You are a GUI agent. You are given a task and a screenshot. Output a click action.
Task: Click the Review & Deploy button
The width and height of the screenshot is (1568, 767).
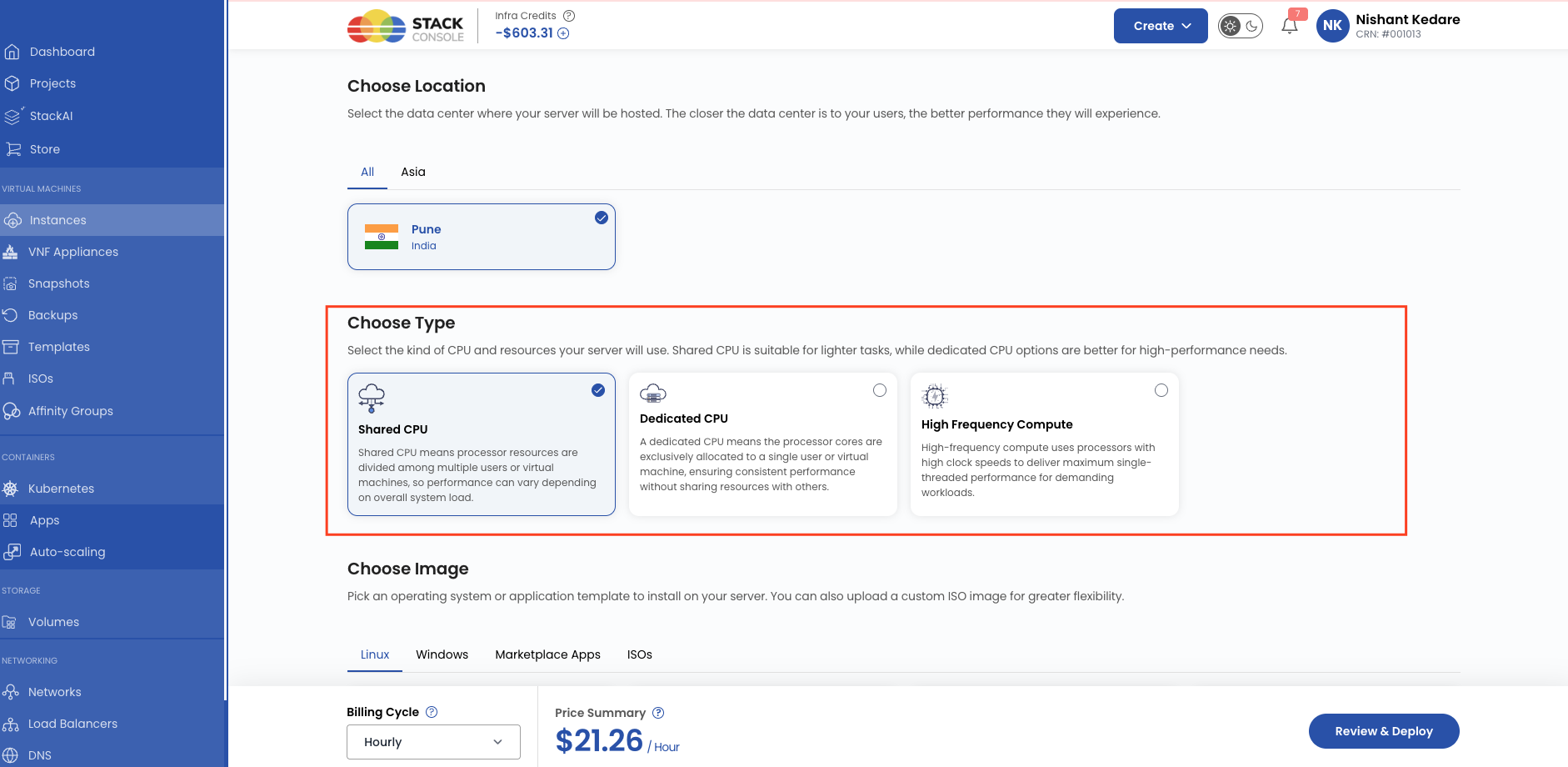(x=1384, y=731)
